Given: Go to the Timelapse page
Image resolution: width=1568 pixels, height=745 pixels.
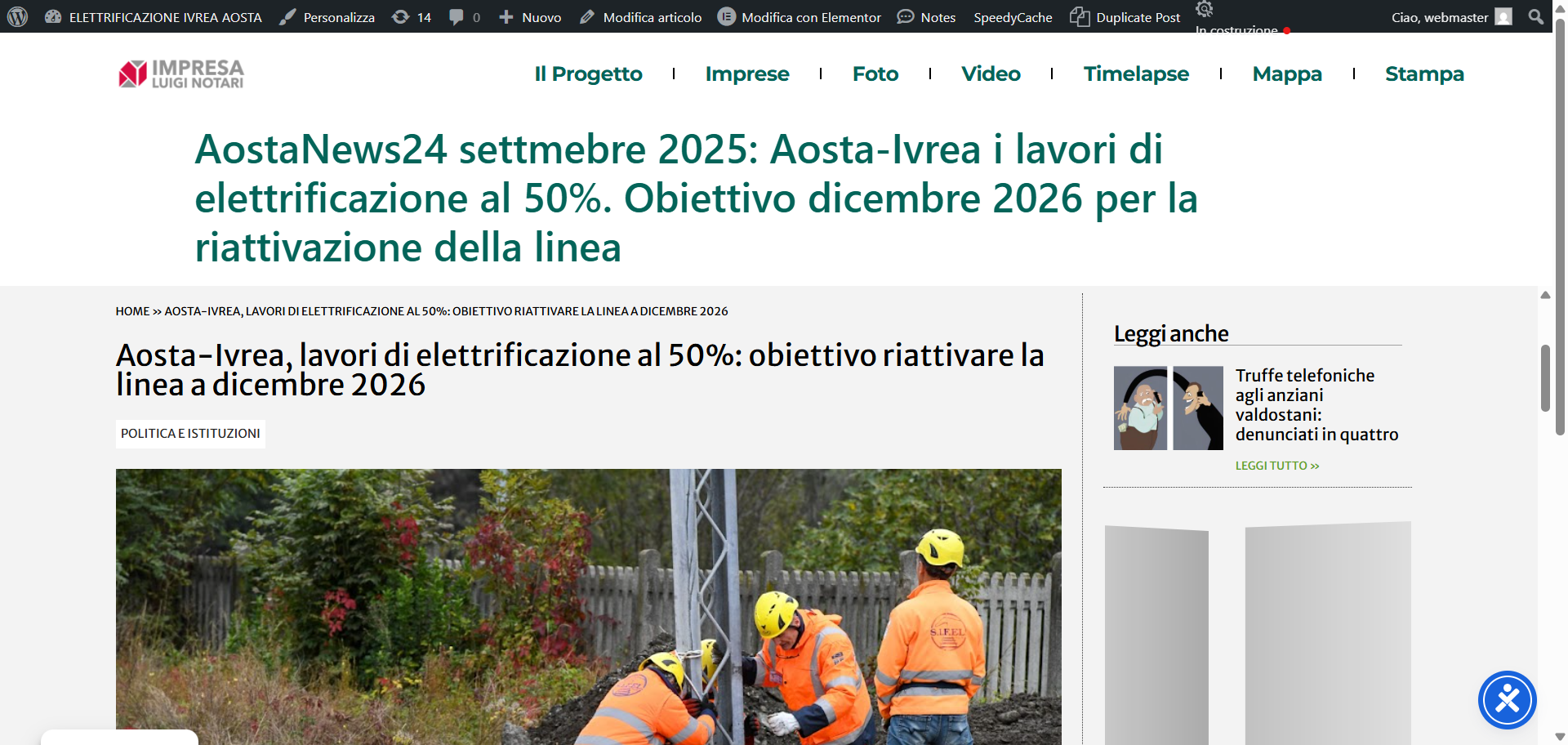Looking at the screenshot, I should pyautogui.click(x=1136, y=74).
